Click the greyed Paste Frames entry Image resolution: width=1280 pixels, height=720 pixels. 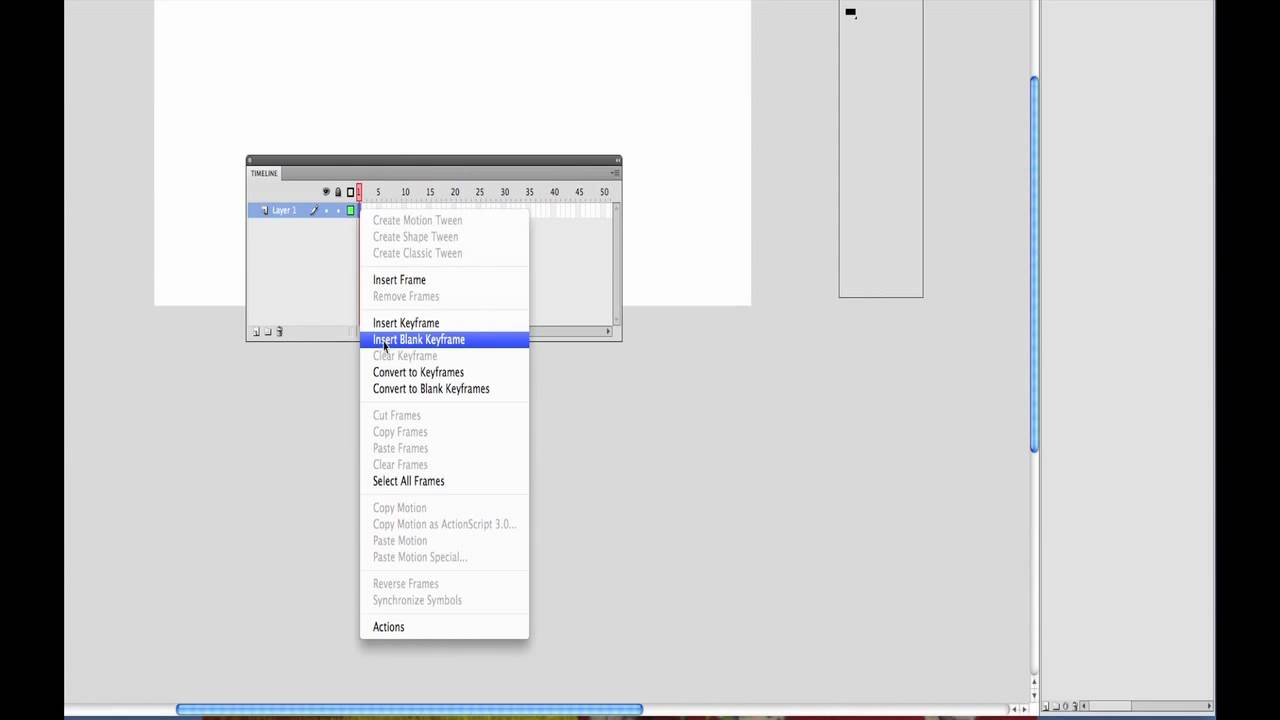400,448
